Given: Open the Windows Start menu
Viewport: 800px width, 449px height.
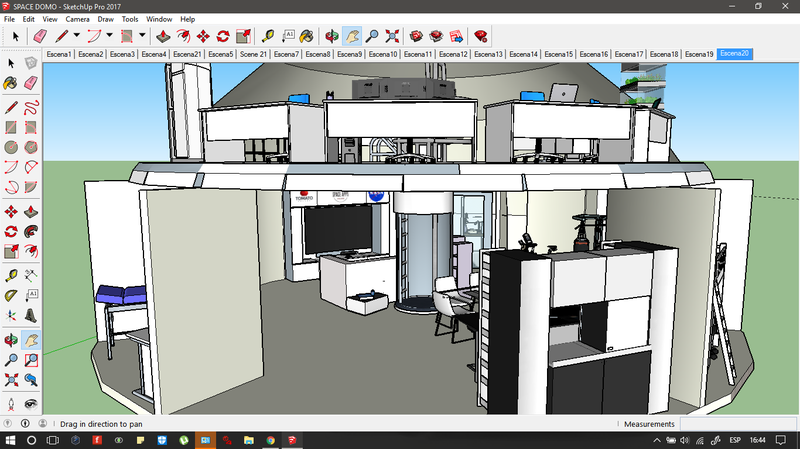Looking at the screenshot, I should (9, 440).
